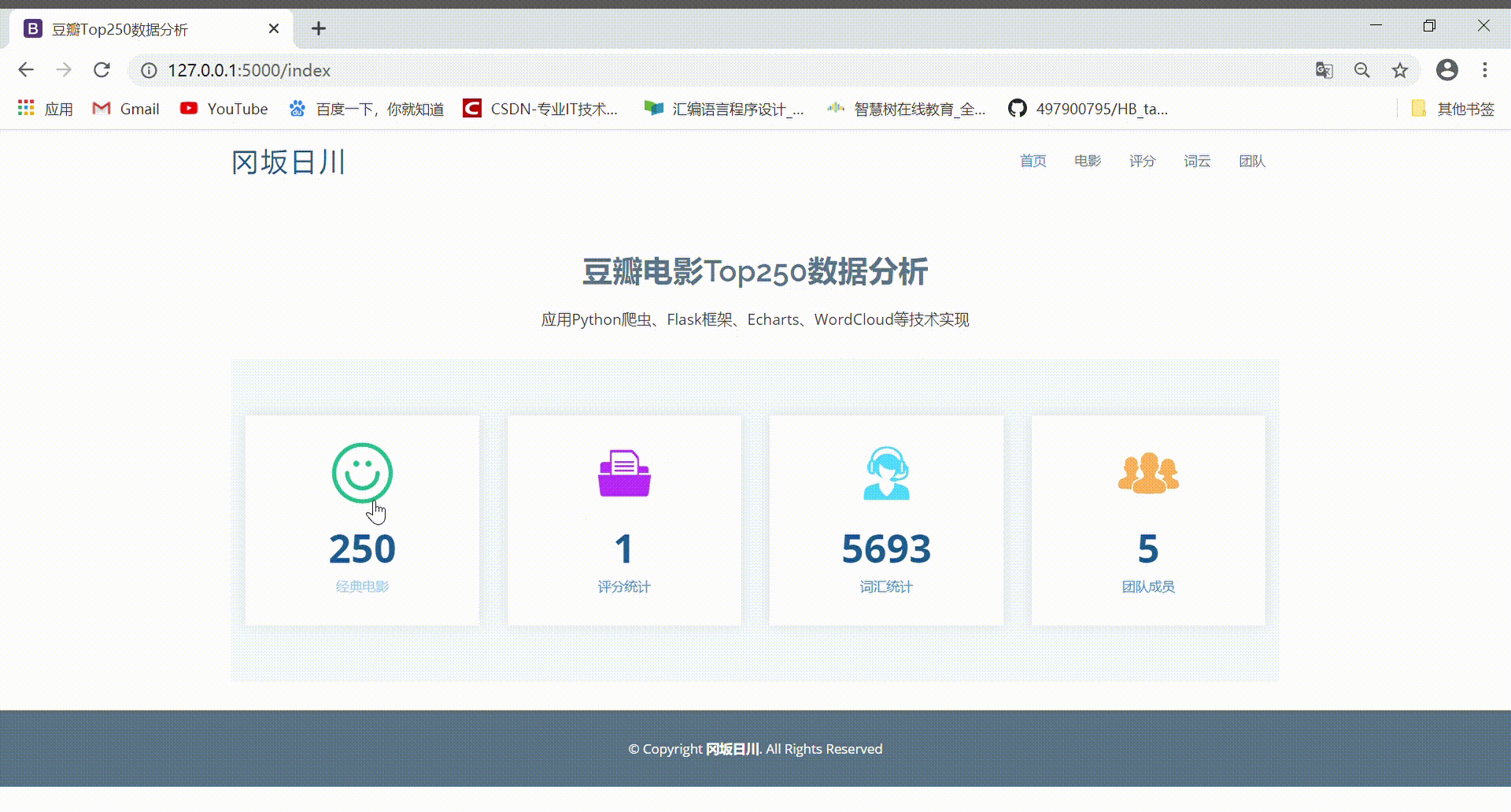Click the translate page icon

pyautogui.click(x=1324, y=70)
